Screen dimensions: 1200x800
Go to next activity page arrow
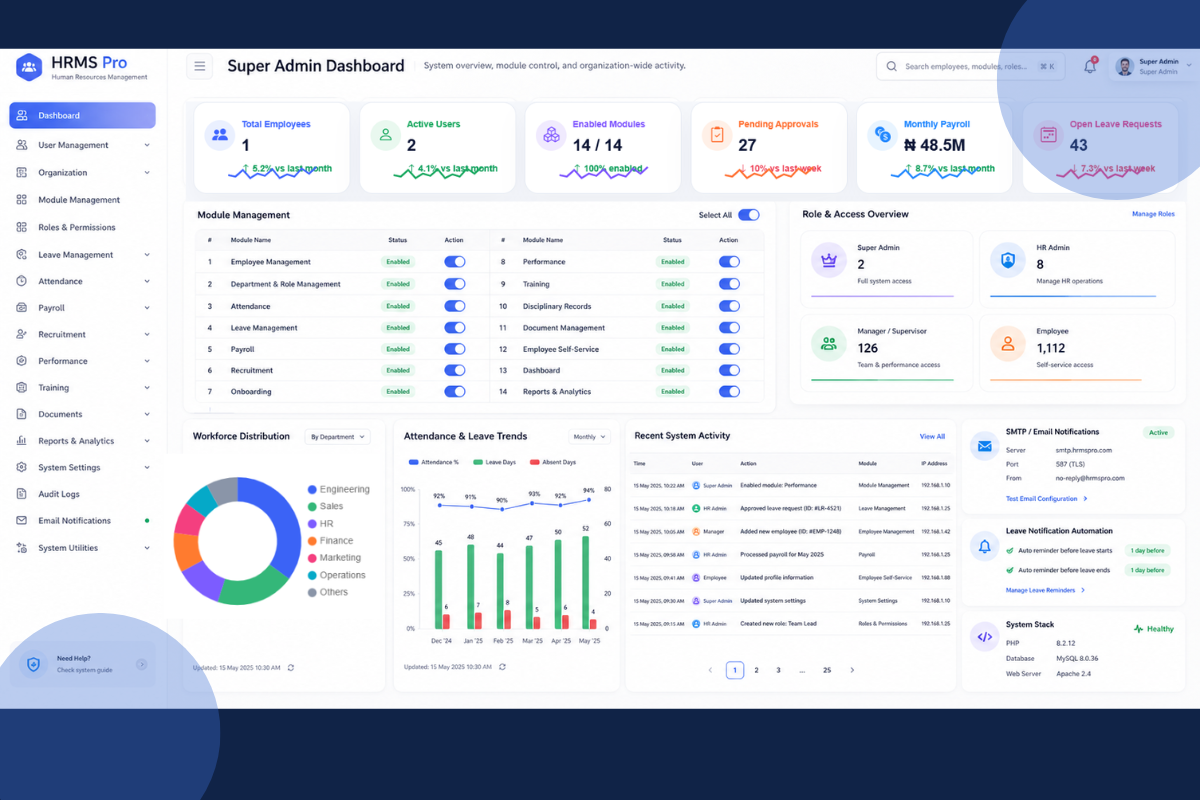(x=852, y=670)
